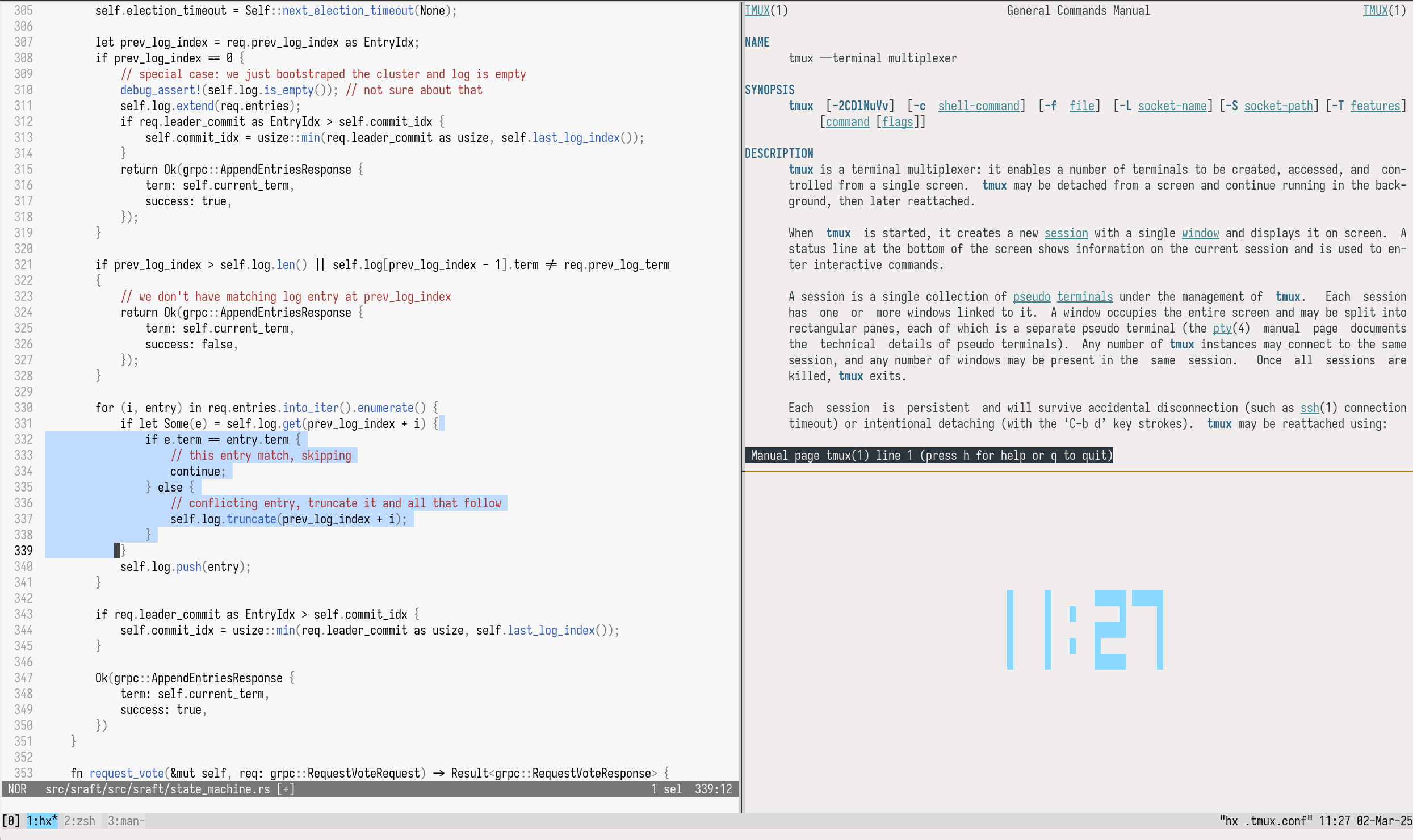Click the date 02-Mar-25 in tmux status
Screen dimensions: 1413x840
1385,821
